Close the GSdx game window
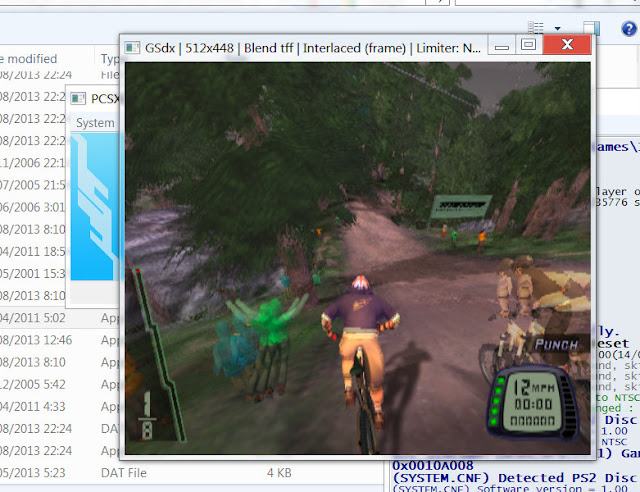640x492 pixels. [x=567, y=45]
